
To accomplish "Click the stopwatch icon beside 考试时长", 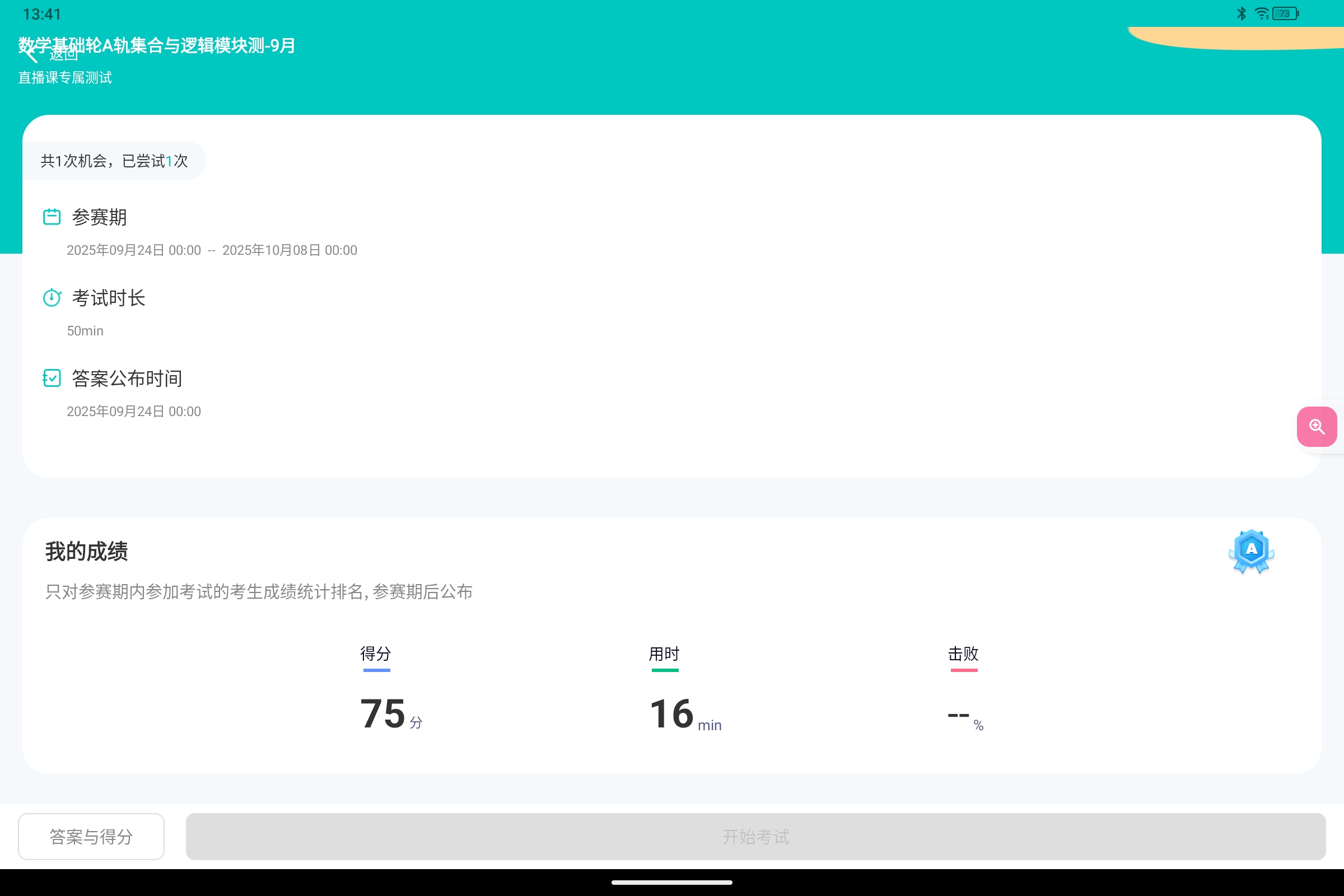I will pyautogui.click(x=52, y=298).
